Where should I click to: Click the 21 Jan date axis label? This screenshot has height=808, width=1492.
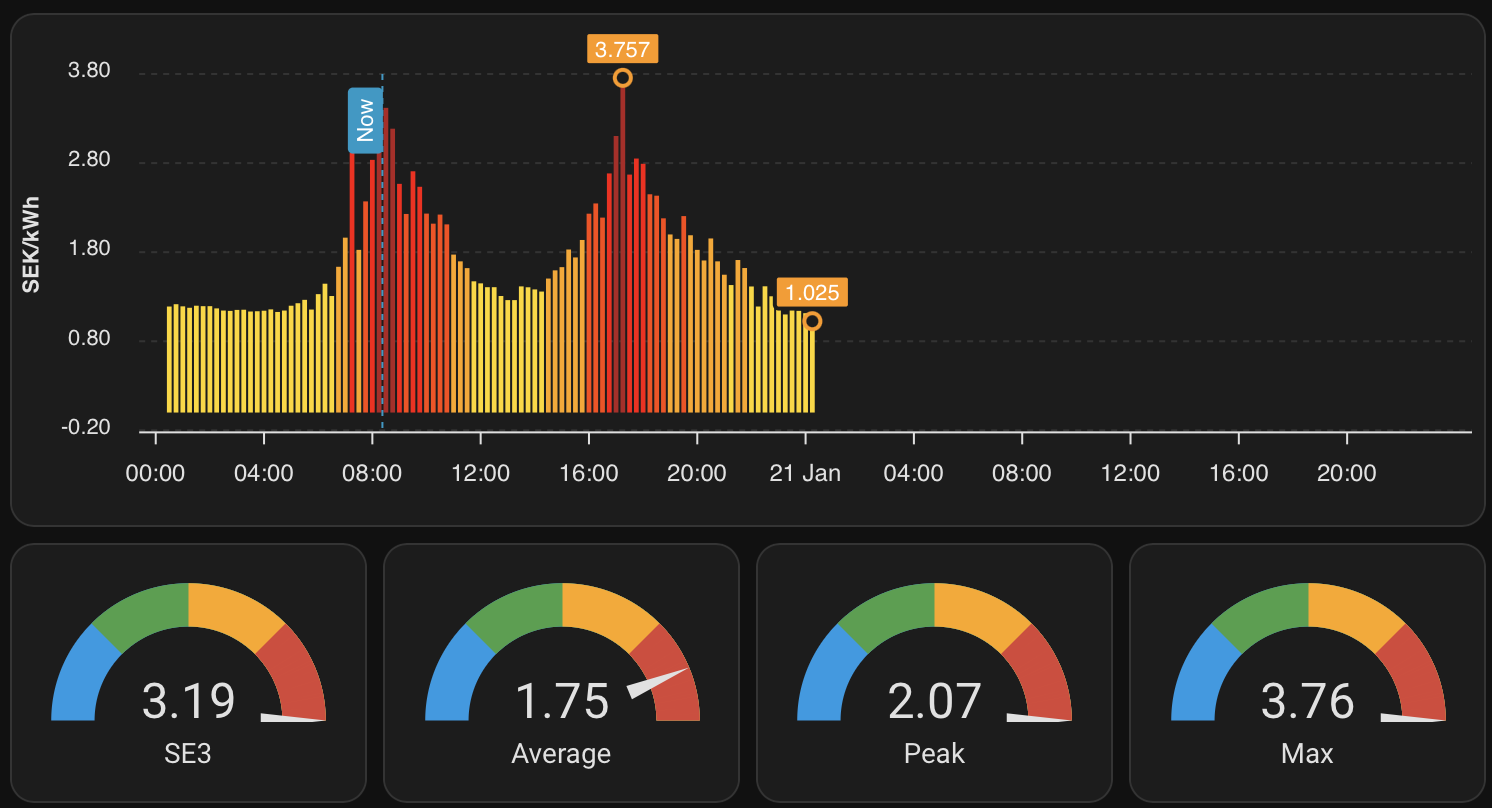pos(805,473)
